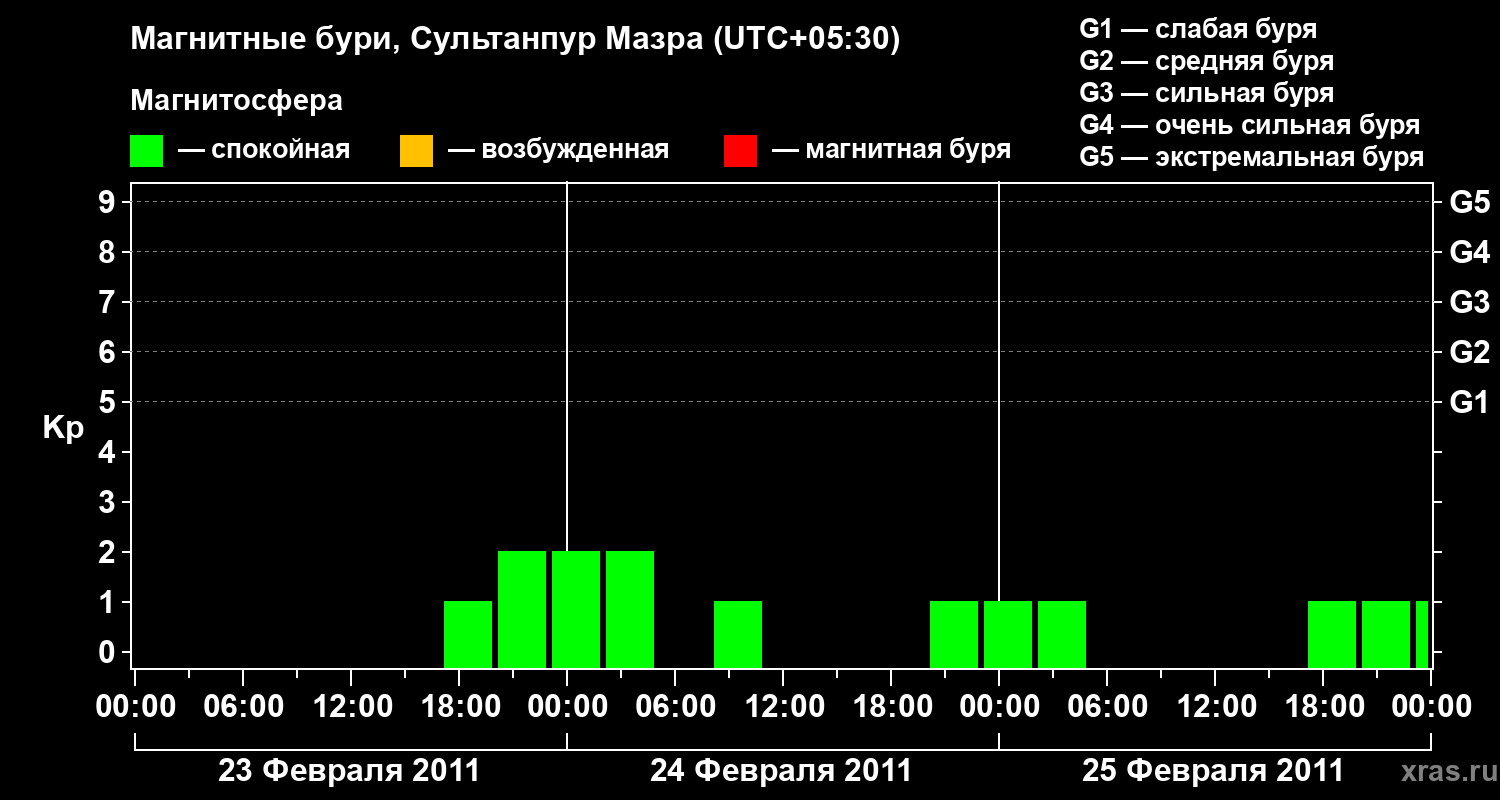The image size is (1500, 800).
Task: Click the '18:00' time label under 25 February
Action: 1323,707
